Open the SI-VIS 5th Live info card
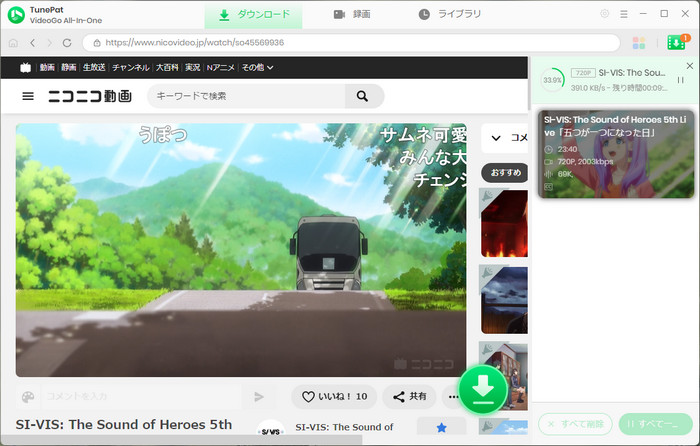The width and height of the screenshot is (700, 446). point(616,154)
